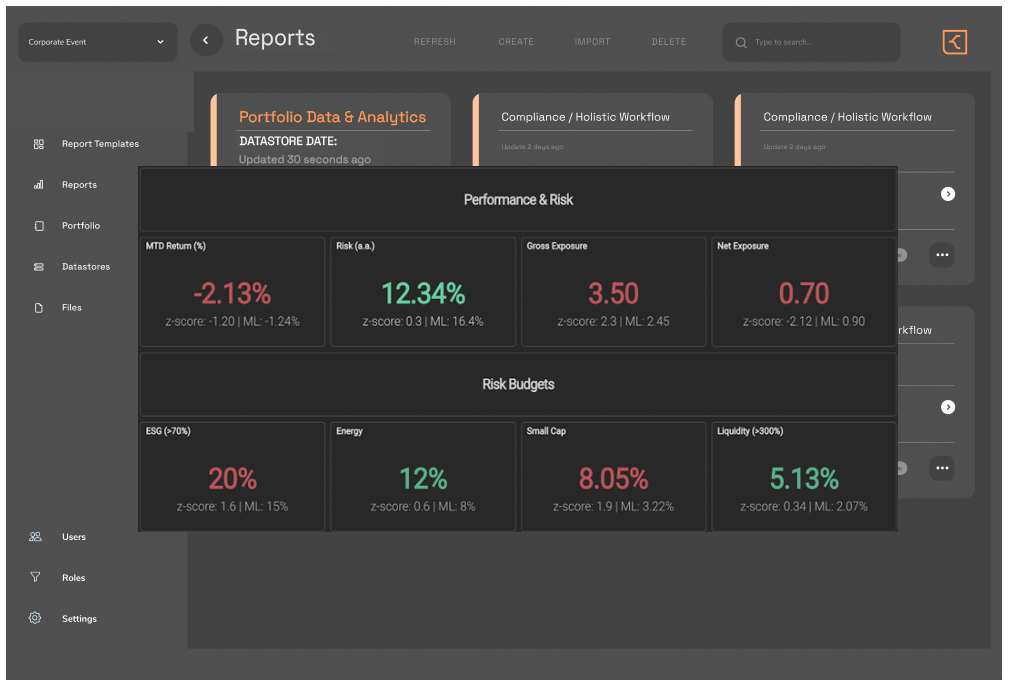1010x687 pixels.
Task: Click the Datastores sidebar icon
Action: [39, 267]
